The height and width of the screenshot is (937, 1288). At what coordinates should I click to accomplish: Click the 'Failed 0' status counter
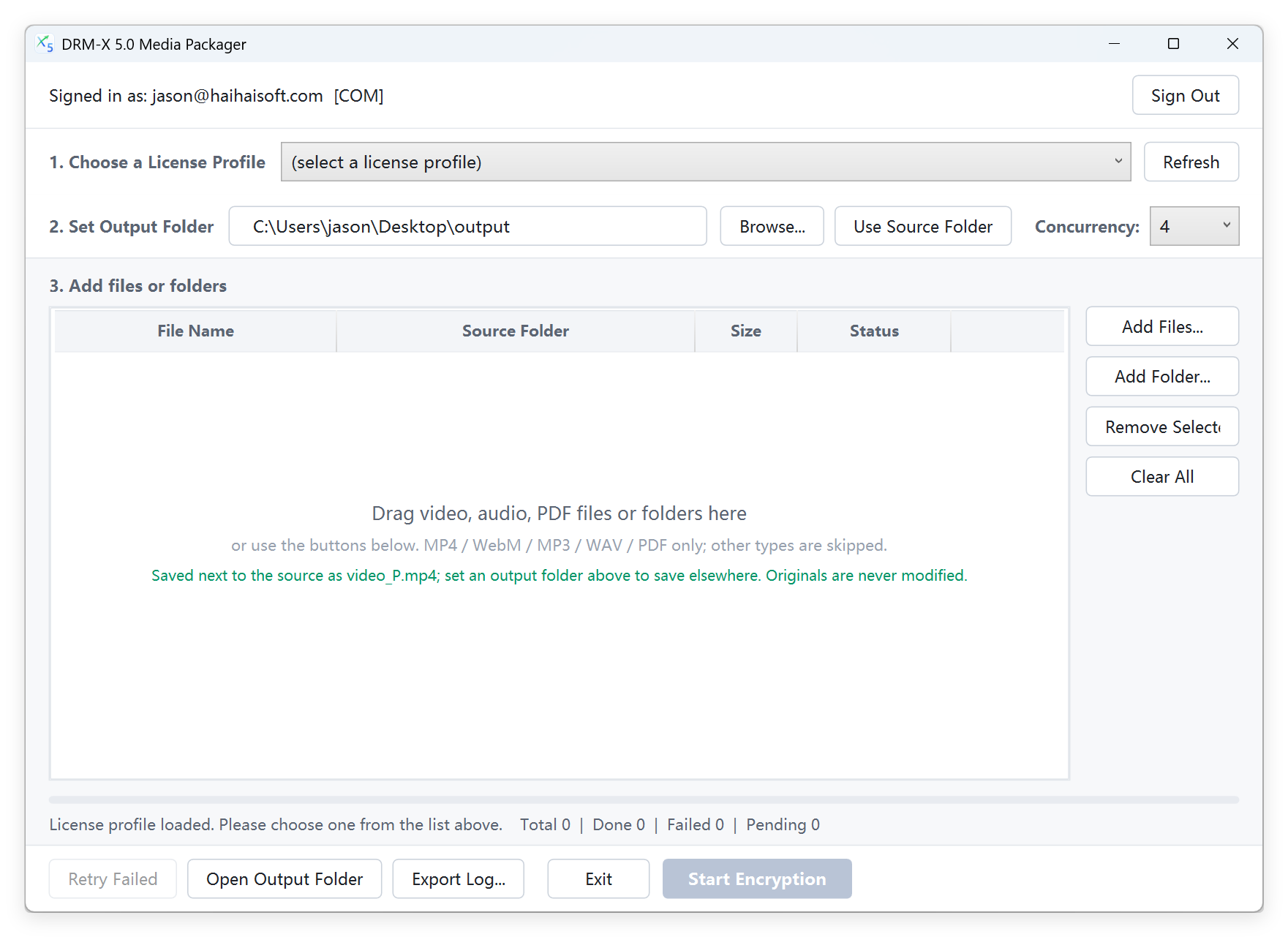click(695, 824)
